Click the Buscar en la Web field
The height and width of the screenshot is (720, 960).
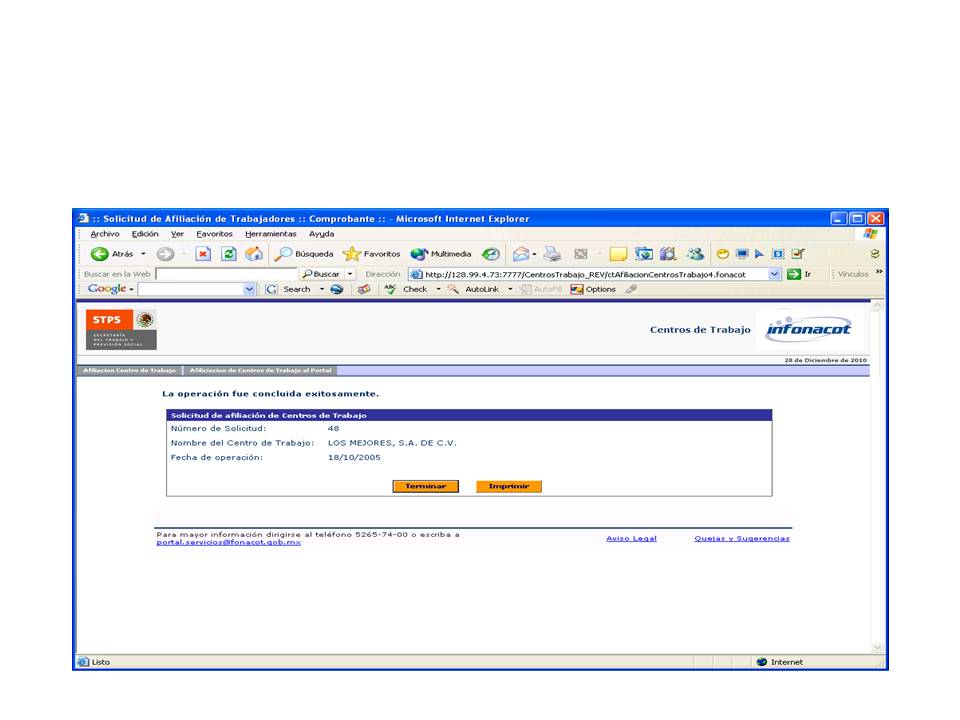click(x=227, y=274)
